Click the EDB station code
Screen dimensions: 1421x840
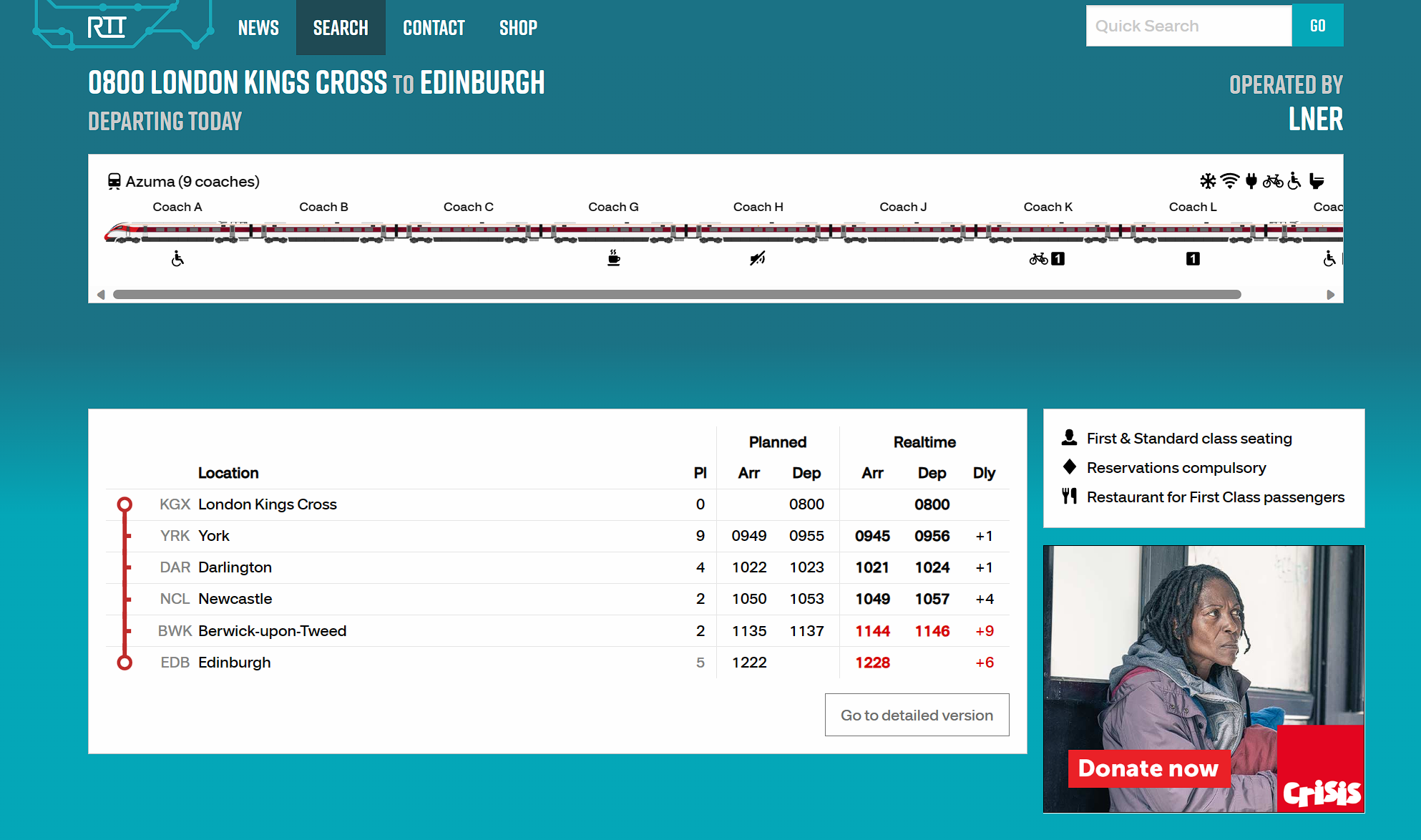point(175,663)
